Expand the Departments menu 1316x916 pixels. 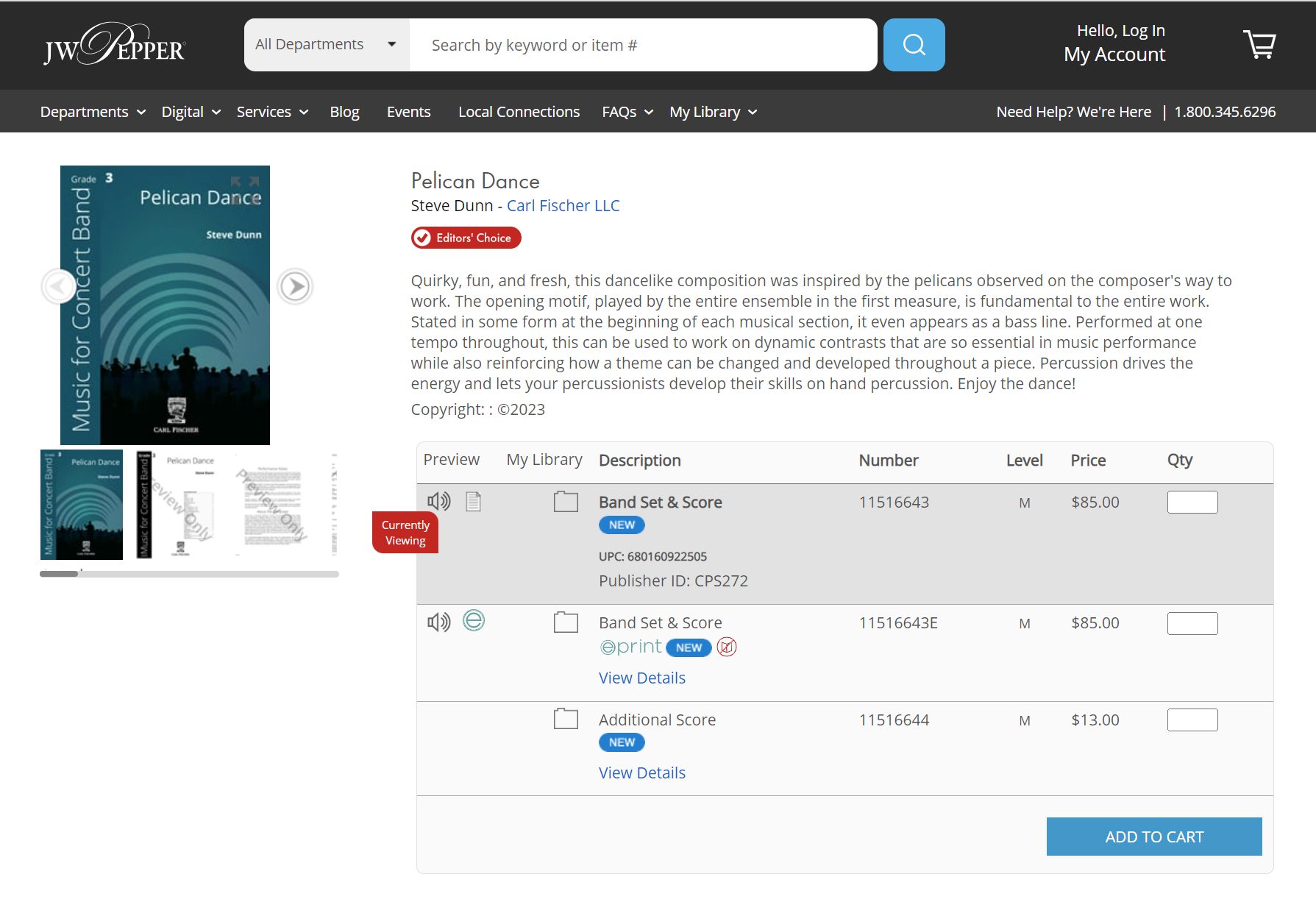93,112
